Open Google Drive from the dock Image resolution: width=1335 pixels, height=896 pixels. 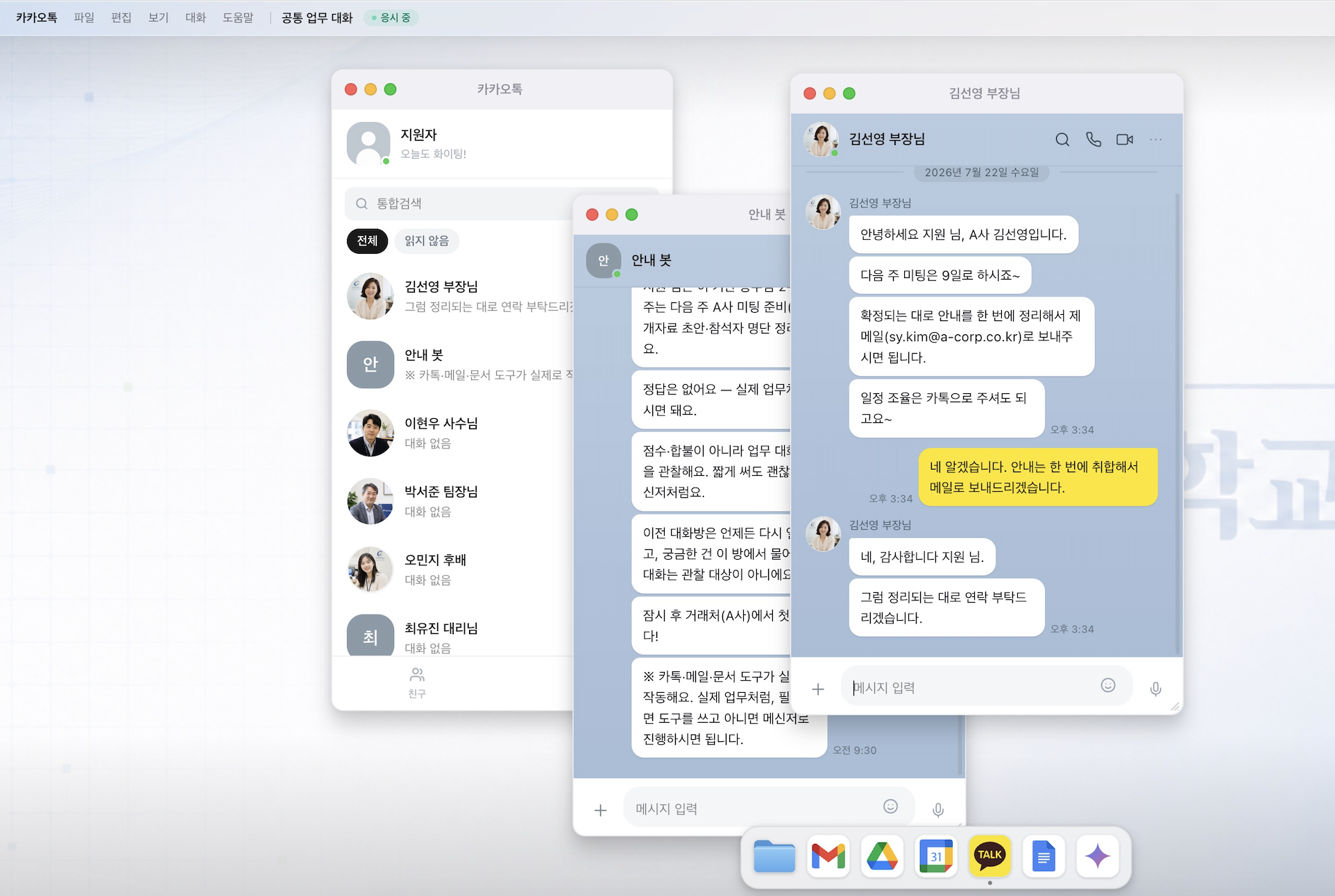(882, 856)
